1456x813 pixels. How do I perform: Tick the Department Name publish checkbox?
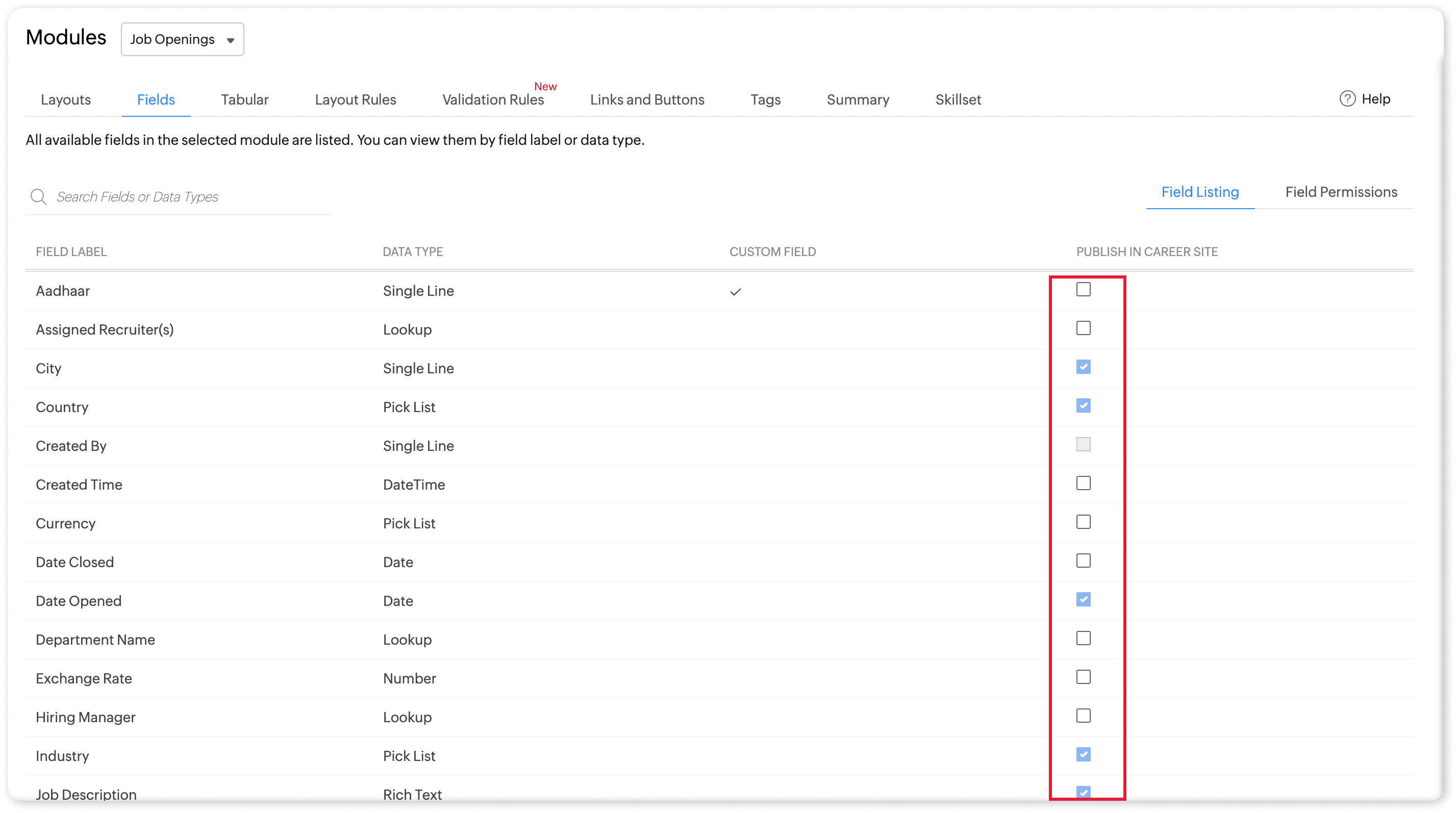[x=1083, y=639]
